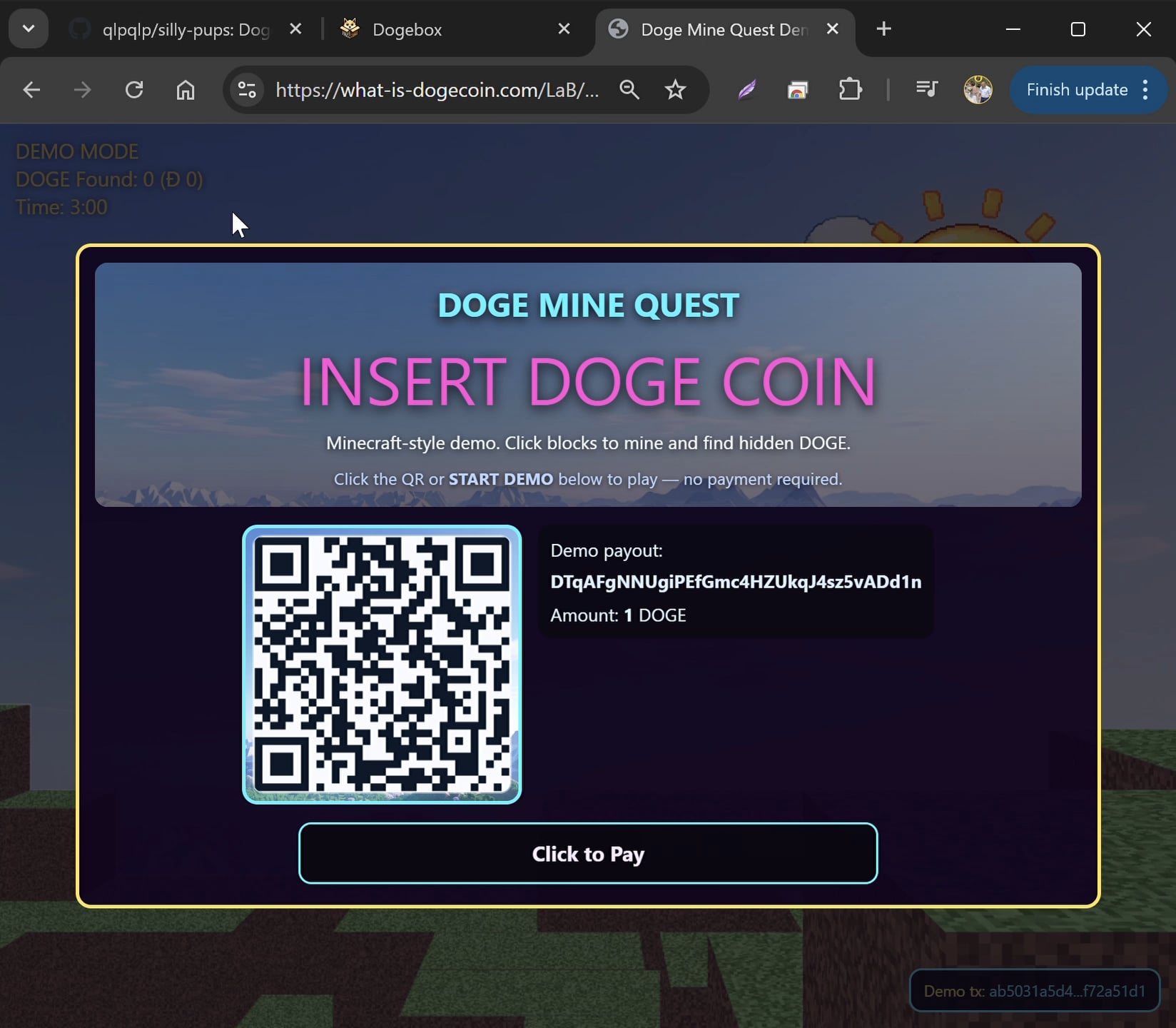This screenshot has width=1176, height=1028.
Task: Open the user profile avatar
Action: [978, 90]
